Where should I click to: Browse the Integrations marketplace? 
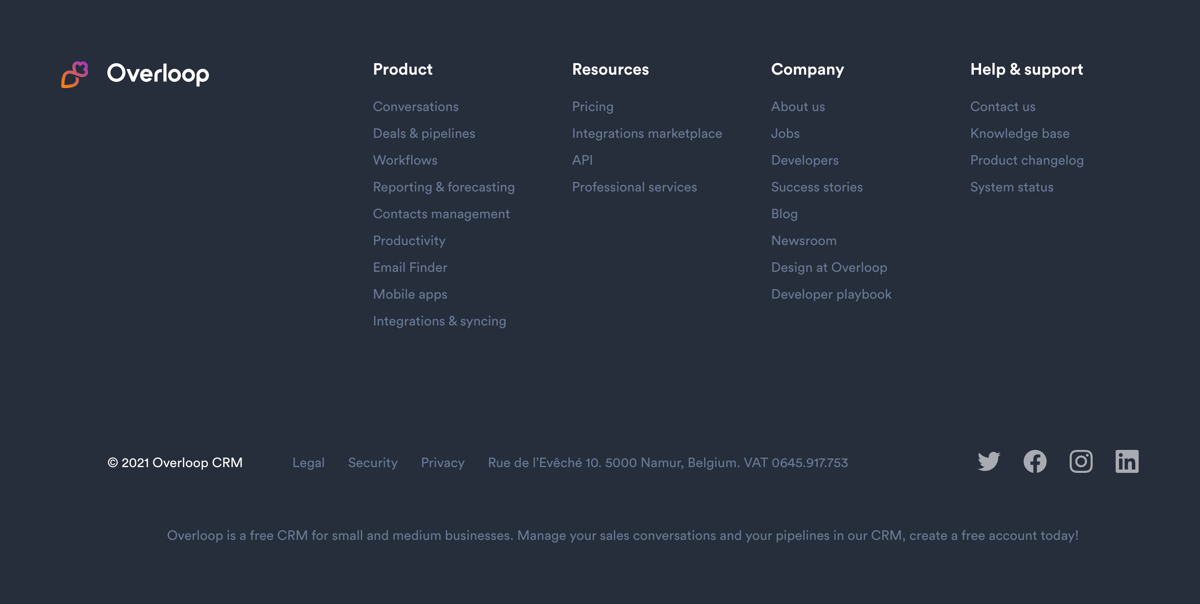646,133
